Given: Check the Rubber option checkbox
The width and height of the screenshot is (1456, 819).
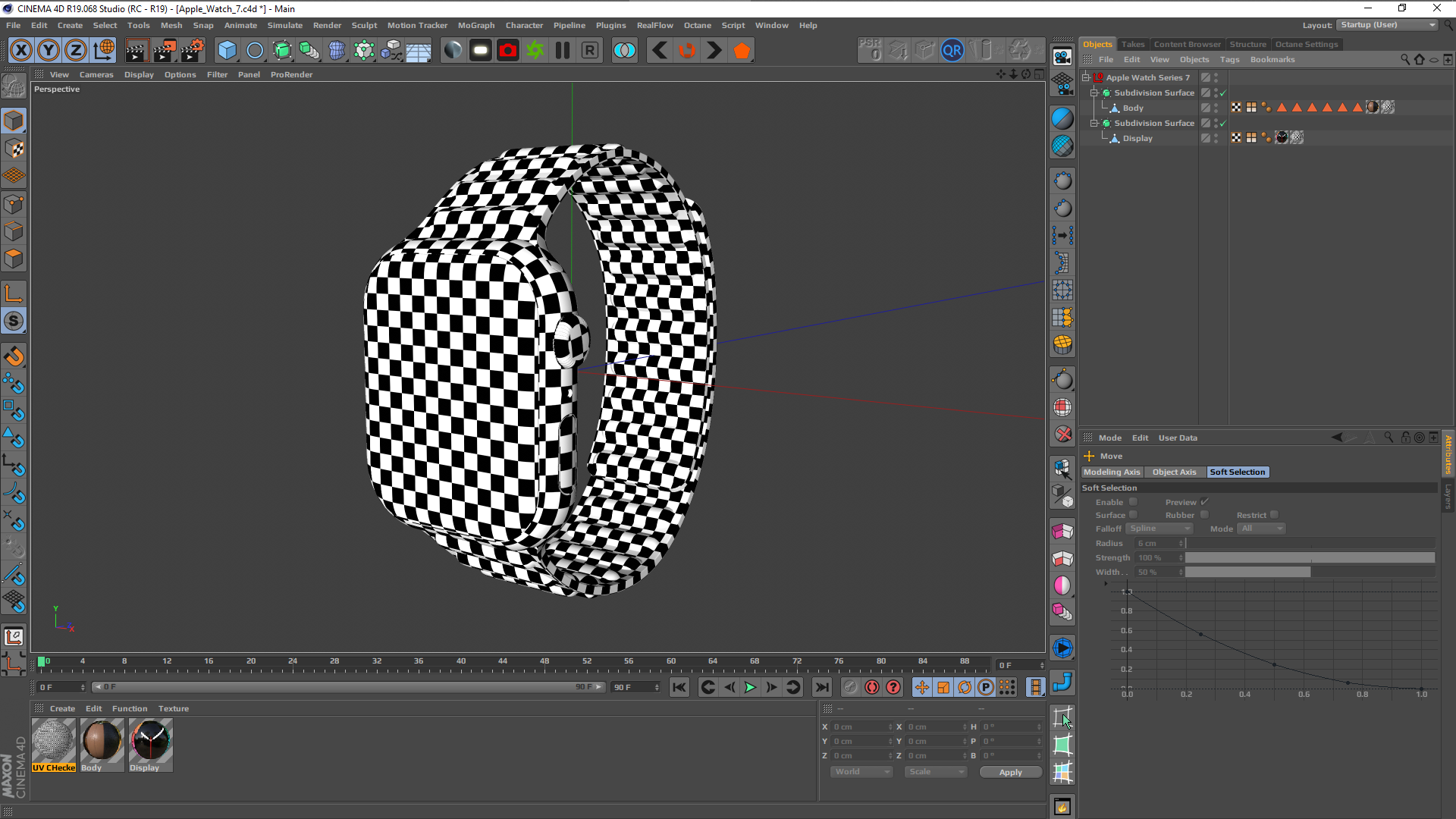Looking at the screenshot, I should pos(1204,515).
